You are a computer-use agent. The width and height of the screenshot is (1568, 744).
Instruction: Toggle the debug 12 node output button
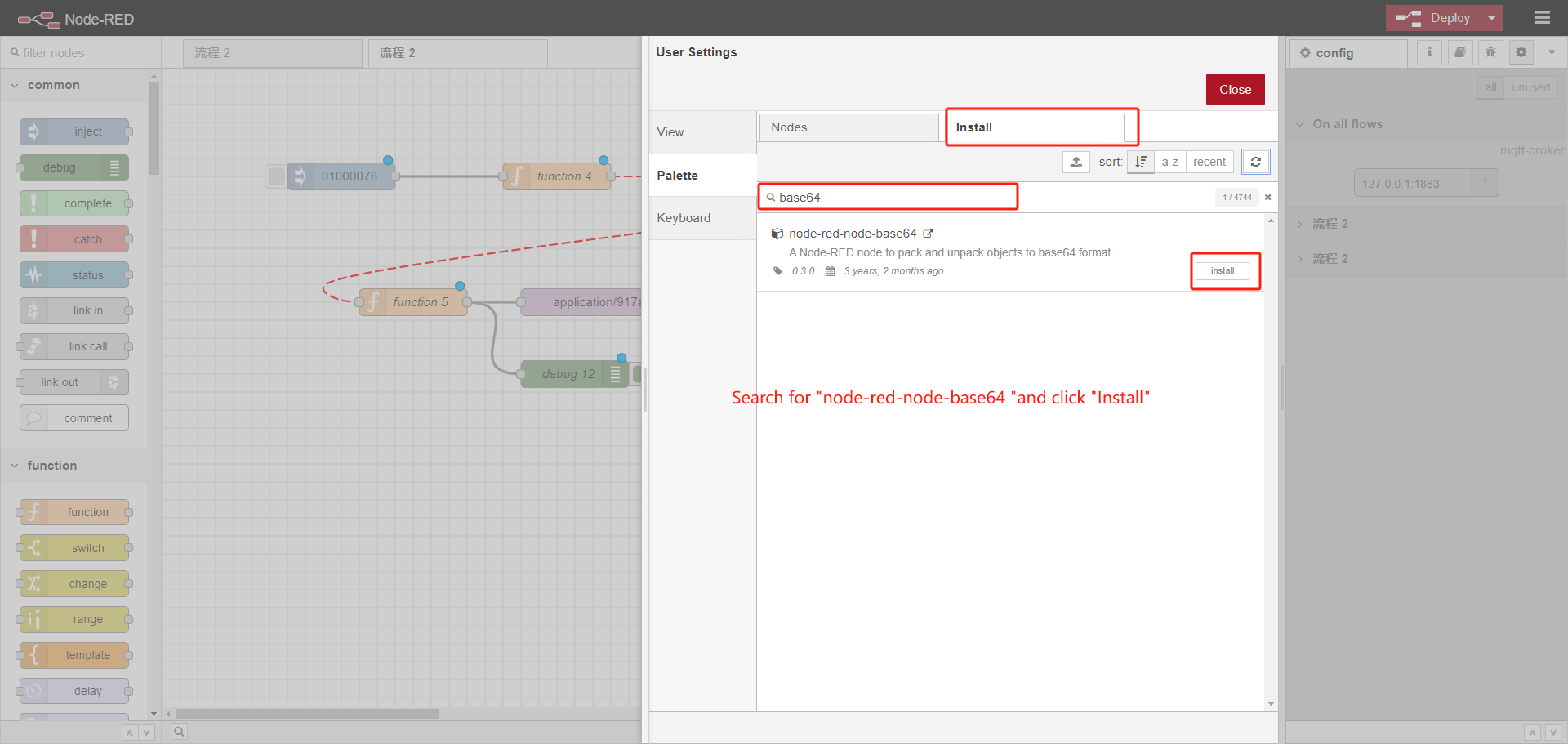pyautogui.click(x=637, y=374)
